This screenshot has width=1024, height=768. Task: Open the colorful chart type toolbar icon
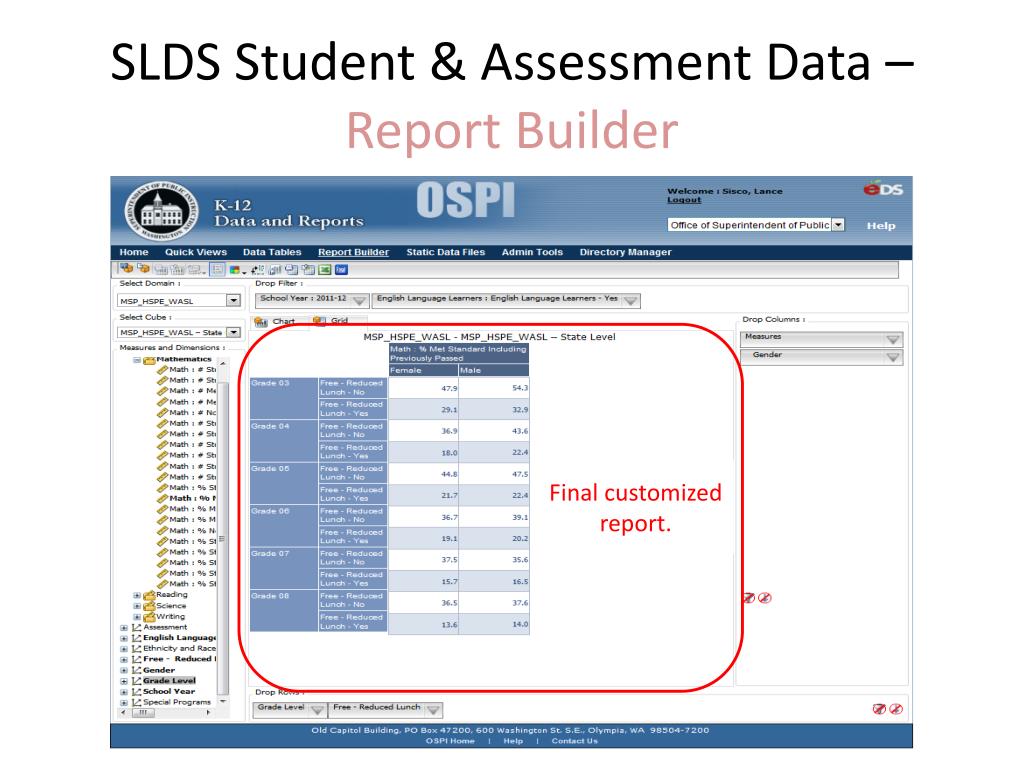(236, 270)
